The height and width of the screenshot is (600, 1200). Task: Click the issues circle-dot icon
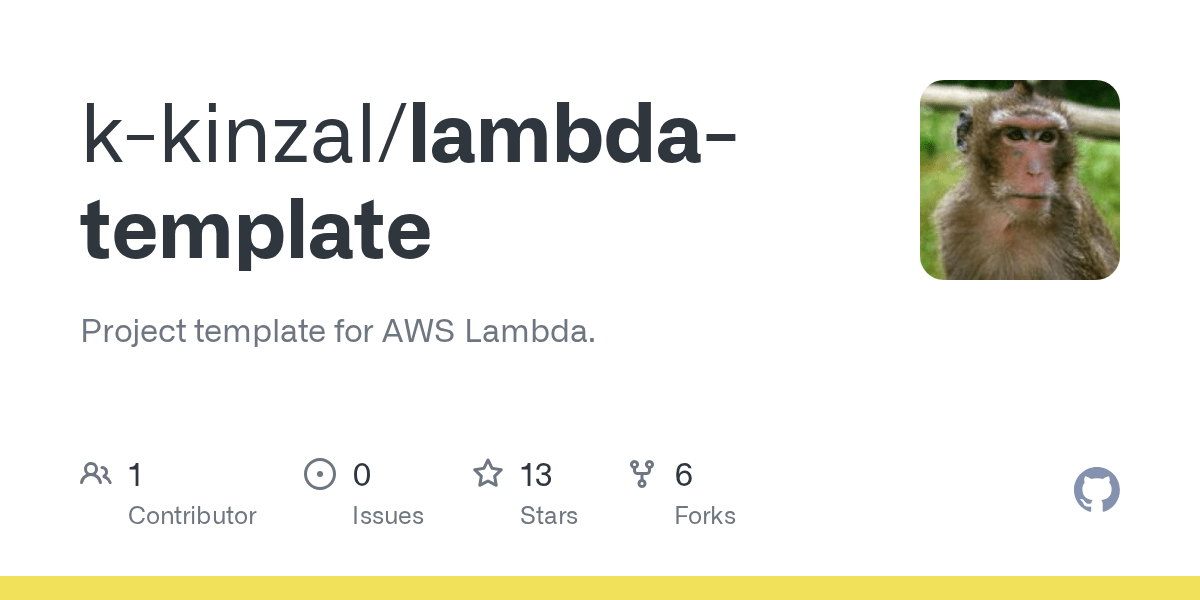[x=319, y=474]
